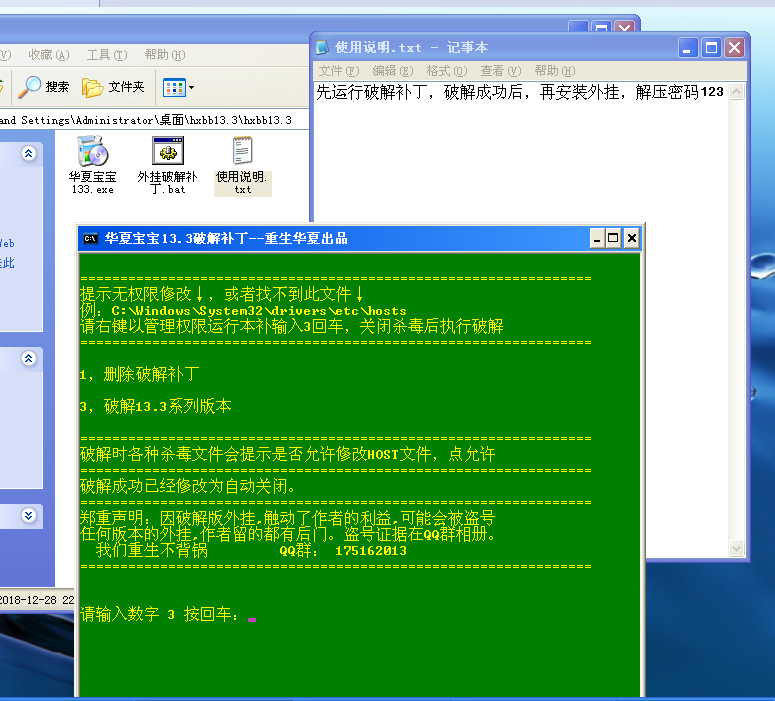The width and height of the screenshot is (775, 701).
Task: Click the console prompt 请输入数字 3 按回车
Action: click(x=160, y=614)
